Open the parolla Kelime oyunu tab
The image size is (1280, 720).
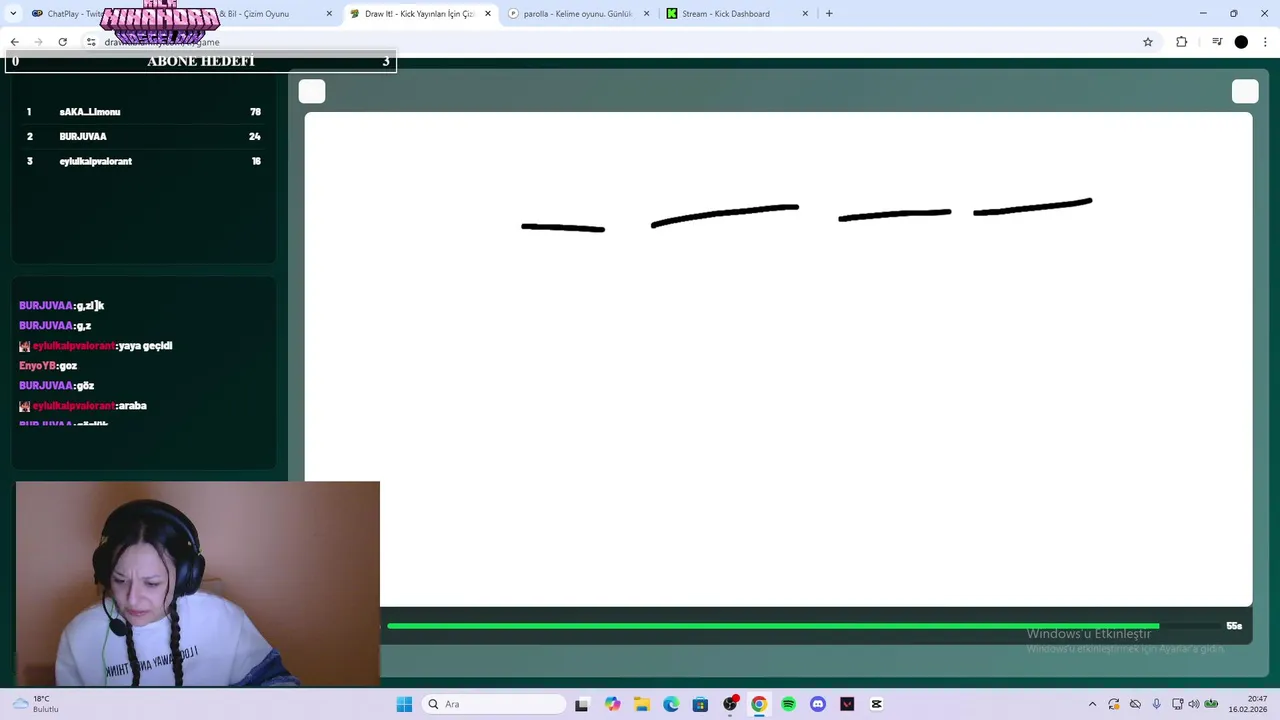coord(578,14)
